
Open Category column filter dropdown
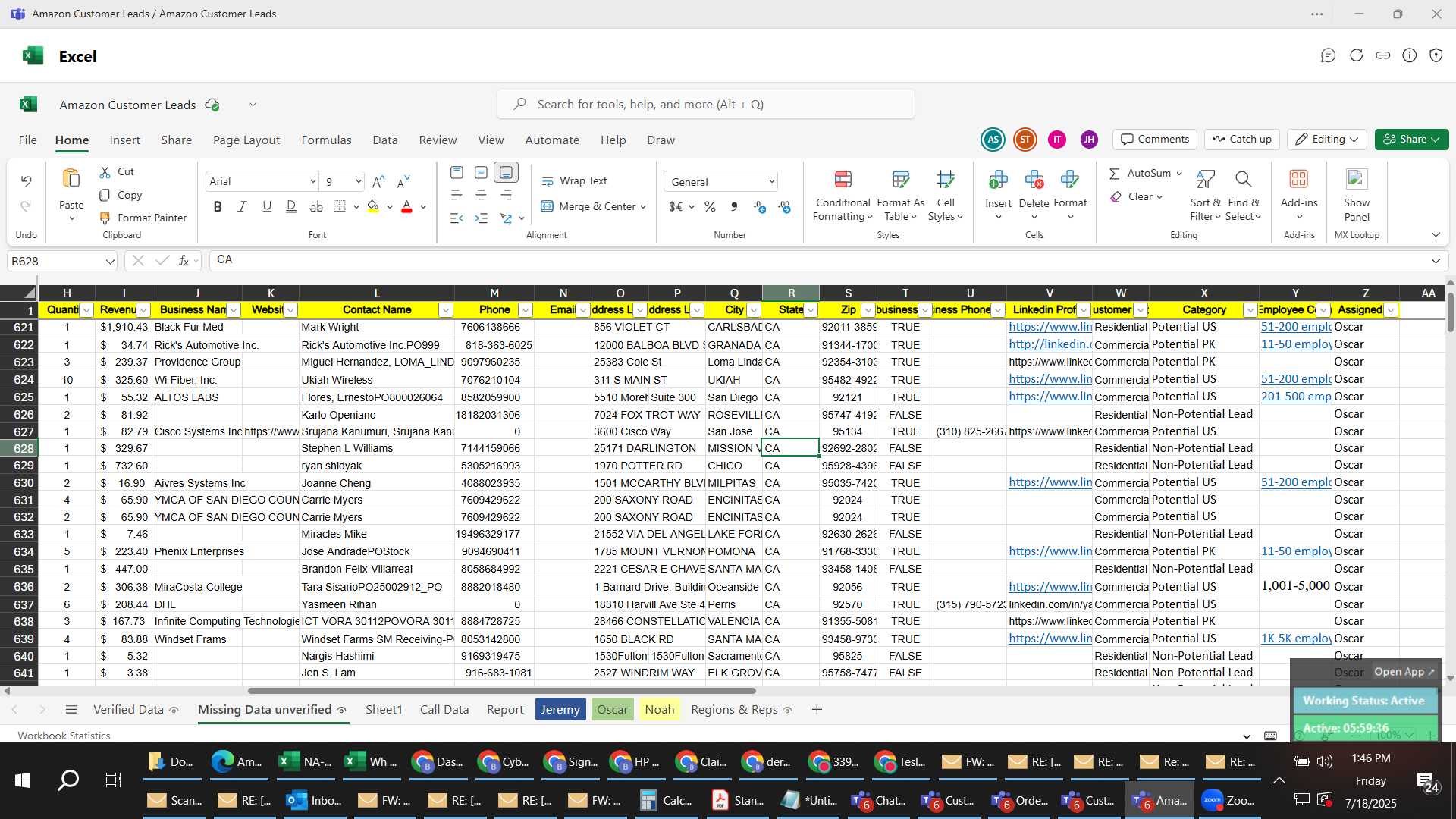[1250, 310]
